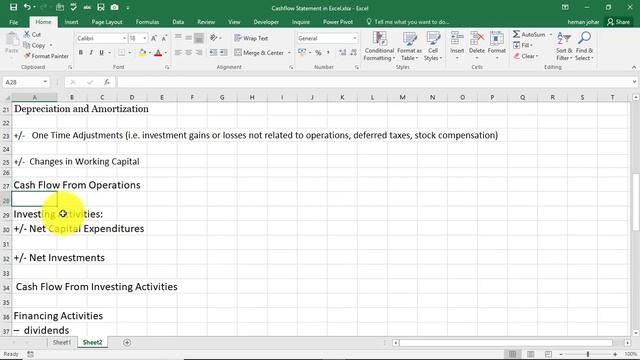Open Sort & Filter
Viewport: 640px width, 360px height.
pos(564,47)
